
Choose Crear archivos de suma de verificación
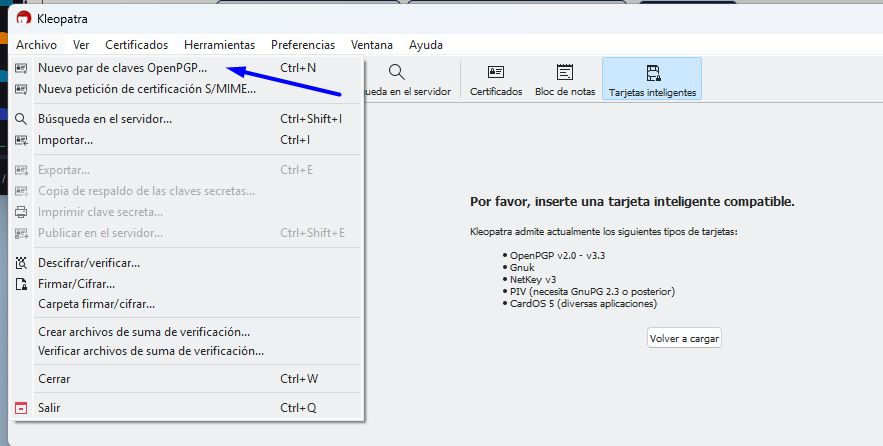[x=186, y=332]
